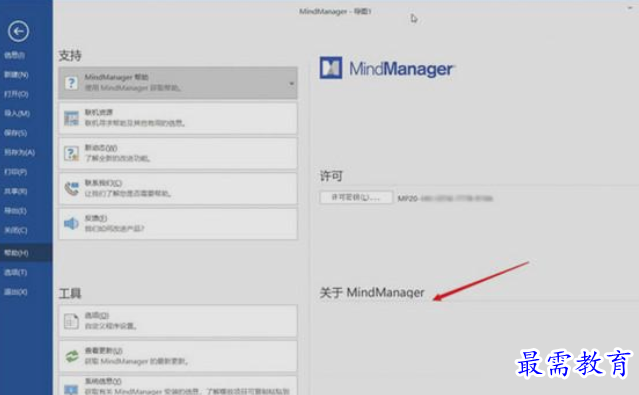
Task: Expand the MindManager 帮助 dropdown arrow
Action: [x=291, y=84]
